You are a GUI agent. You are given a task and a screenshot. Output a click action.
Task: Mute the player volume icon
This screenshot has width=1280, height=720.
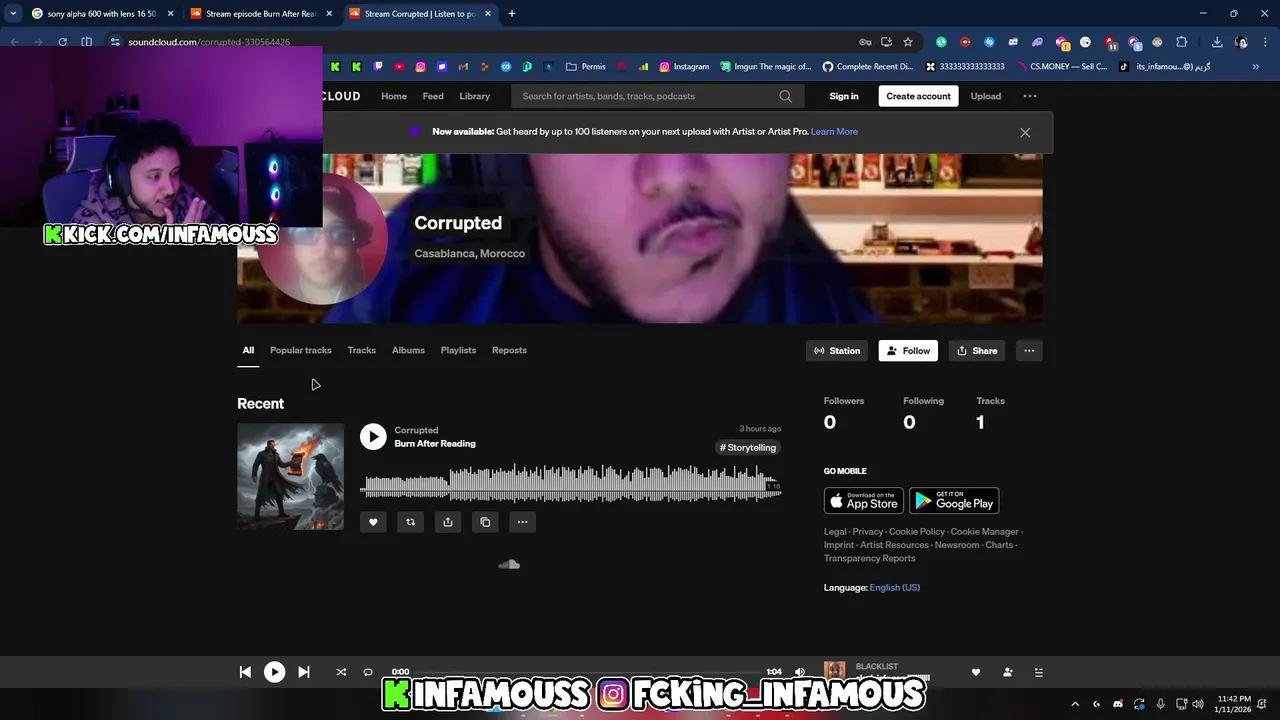pos(799,672)
